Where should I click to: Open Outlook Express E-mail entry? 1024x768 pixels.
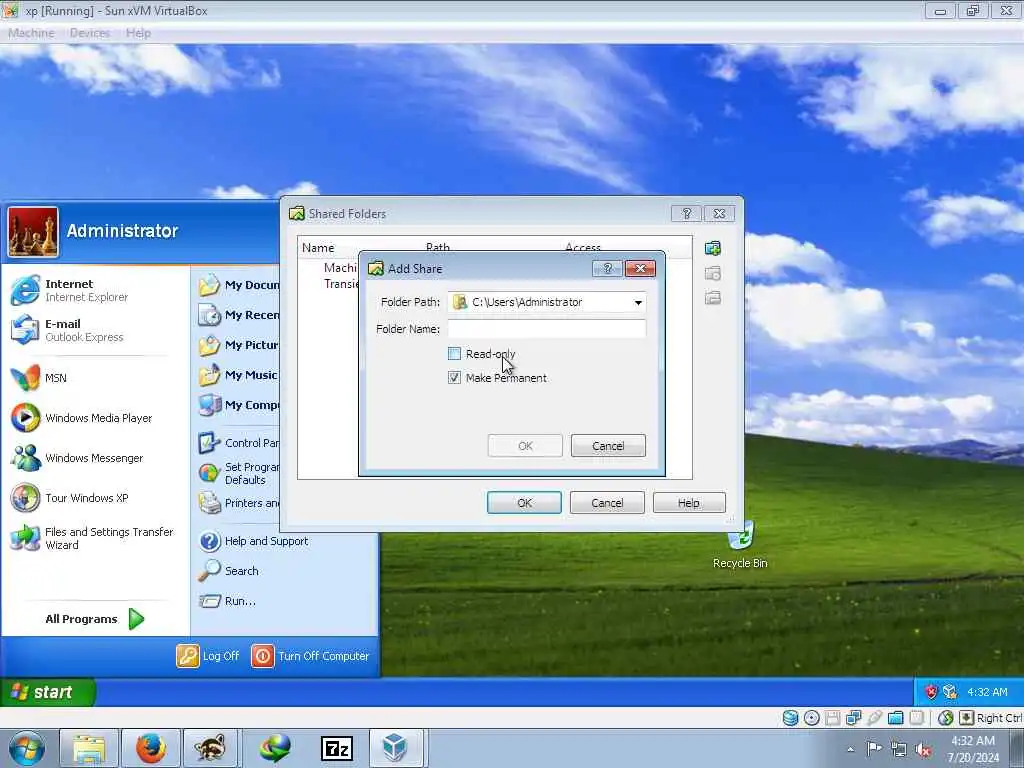coord(67,330)
